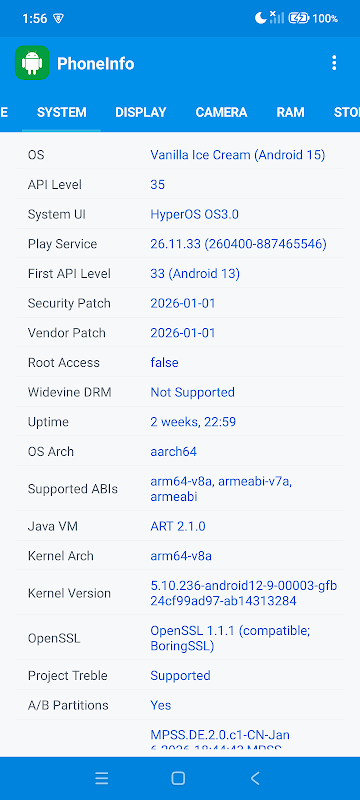Tap the '33 (Android 13)' value
This screenshot has width=360, height=800.
(x=195, y=273)
